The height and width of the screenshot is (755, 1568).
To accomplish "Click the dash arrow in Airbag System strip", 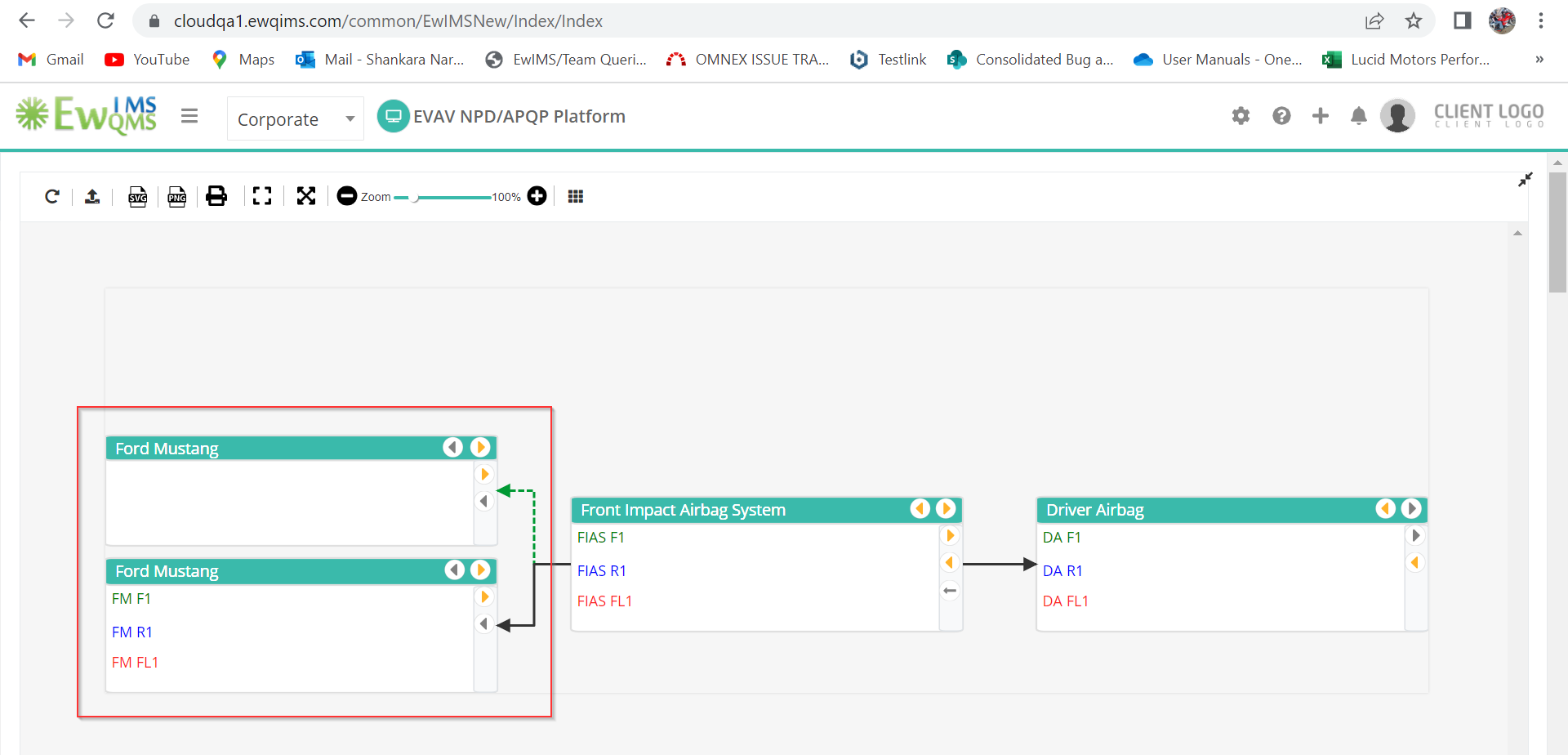I will 950,590.
